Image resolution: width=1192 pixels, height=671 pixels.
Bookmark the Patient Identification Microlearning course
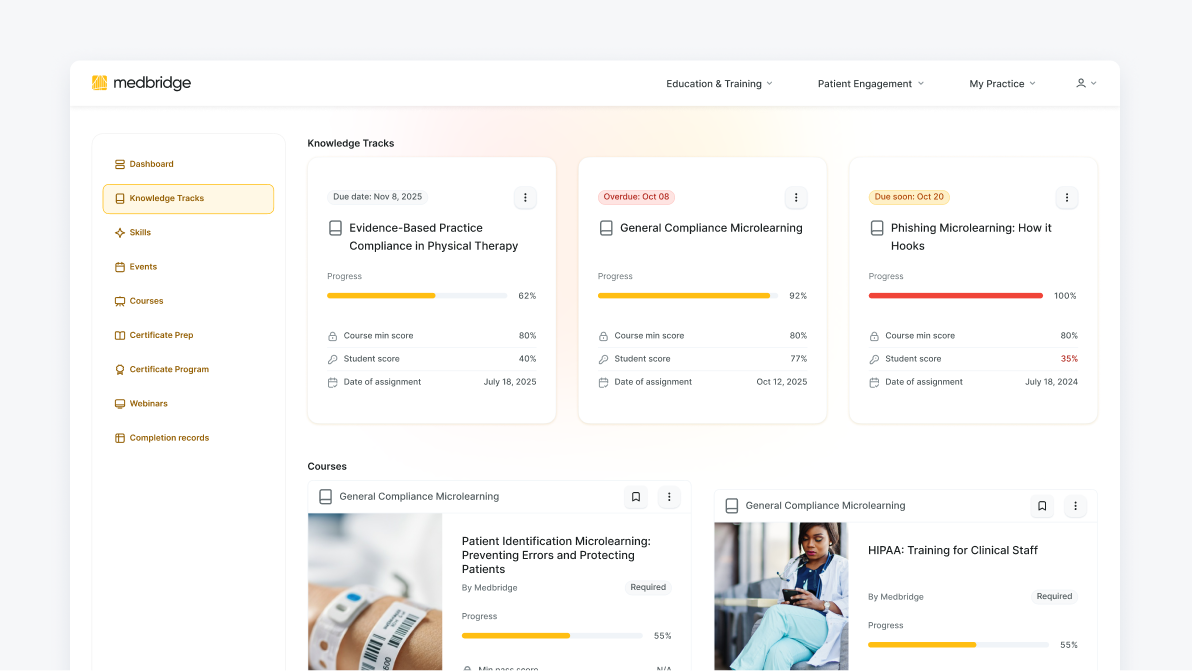636,497
